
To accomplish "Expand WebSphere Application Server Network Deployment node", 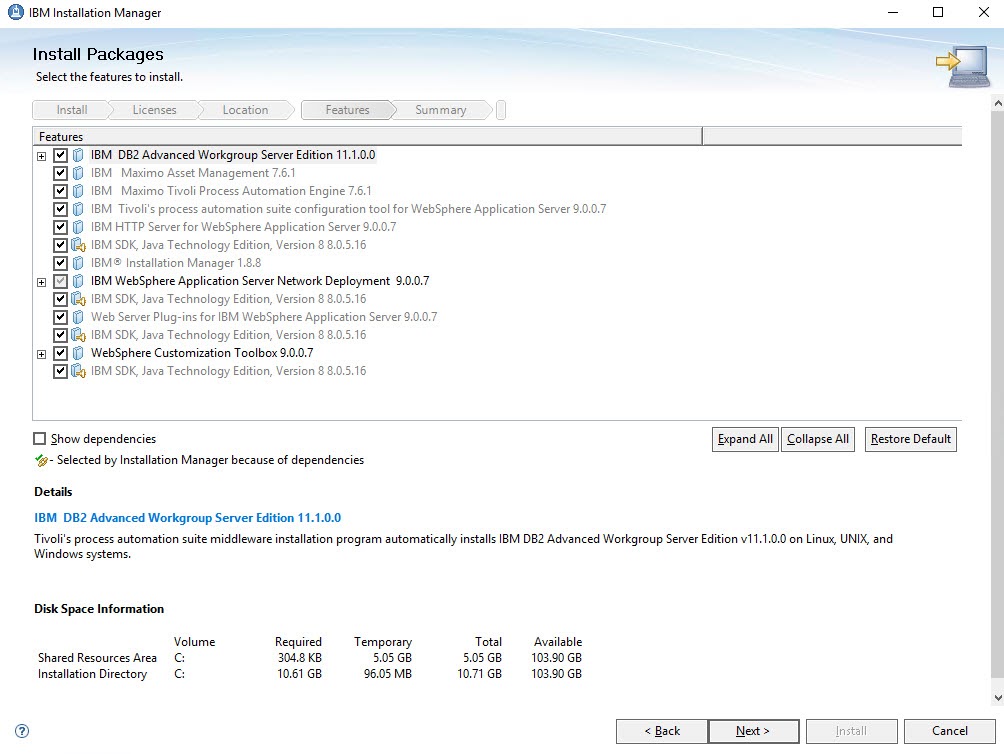I will (x=42, y=282).
